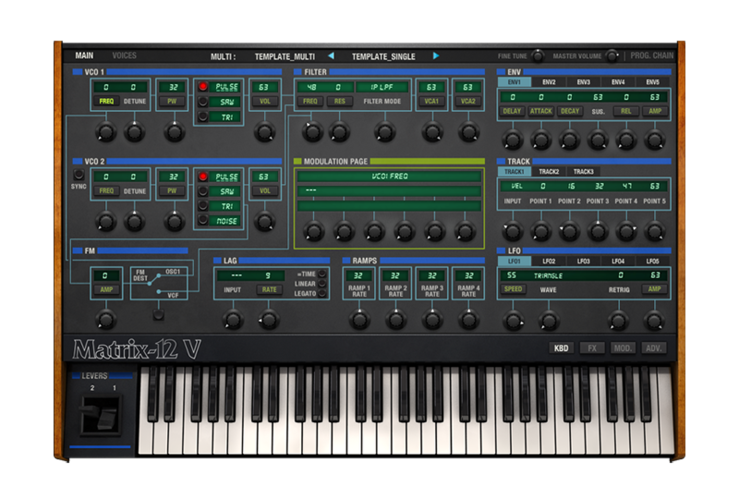Toggle the Lag =Time switch
739x500 pixels.
tap(322, 274)
